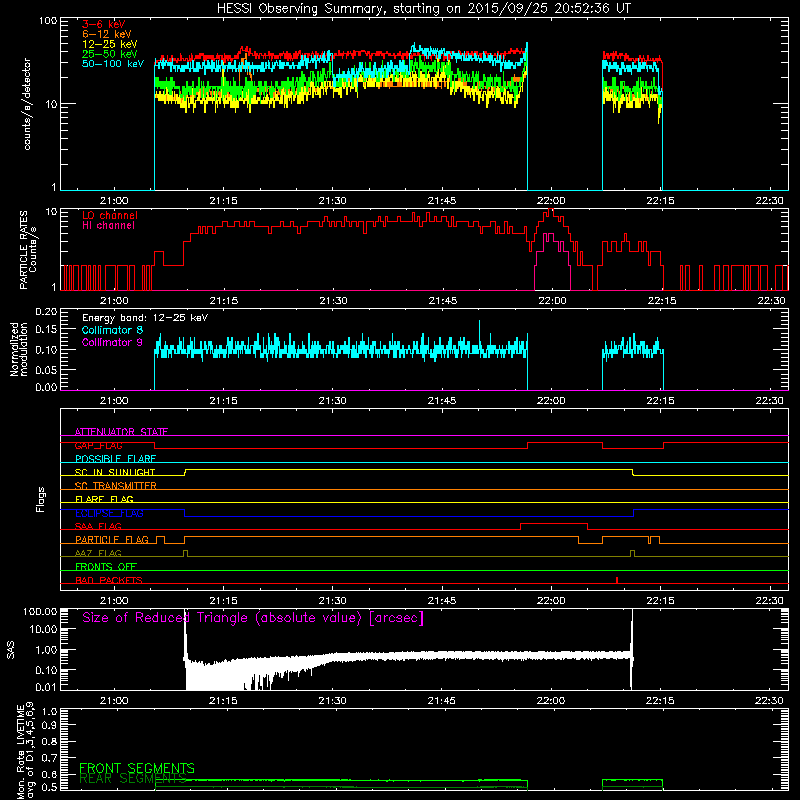This screenshot has width=800, height=800.
Task: Click the 100.00 value on the SAS axis
Action: tap(40, 612)
